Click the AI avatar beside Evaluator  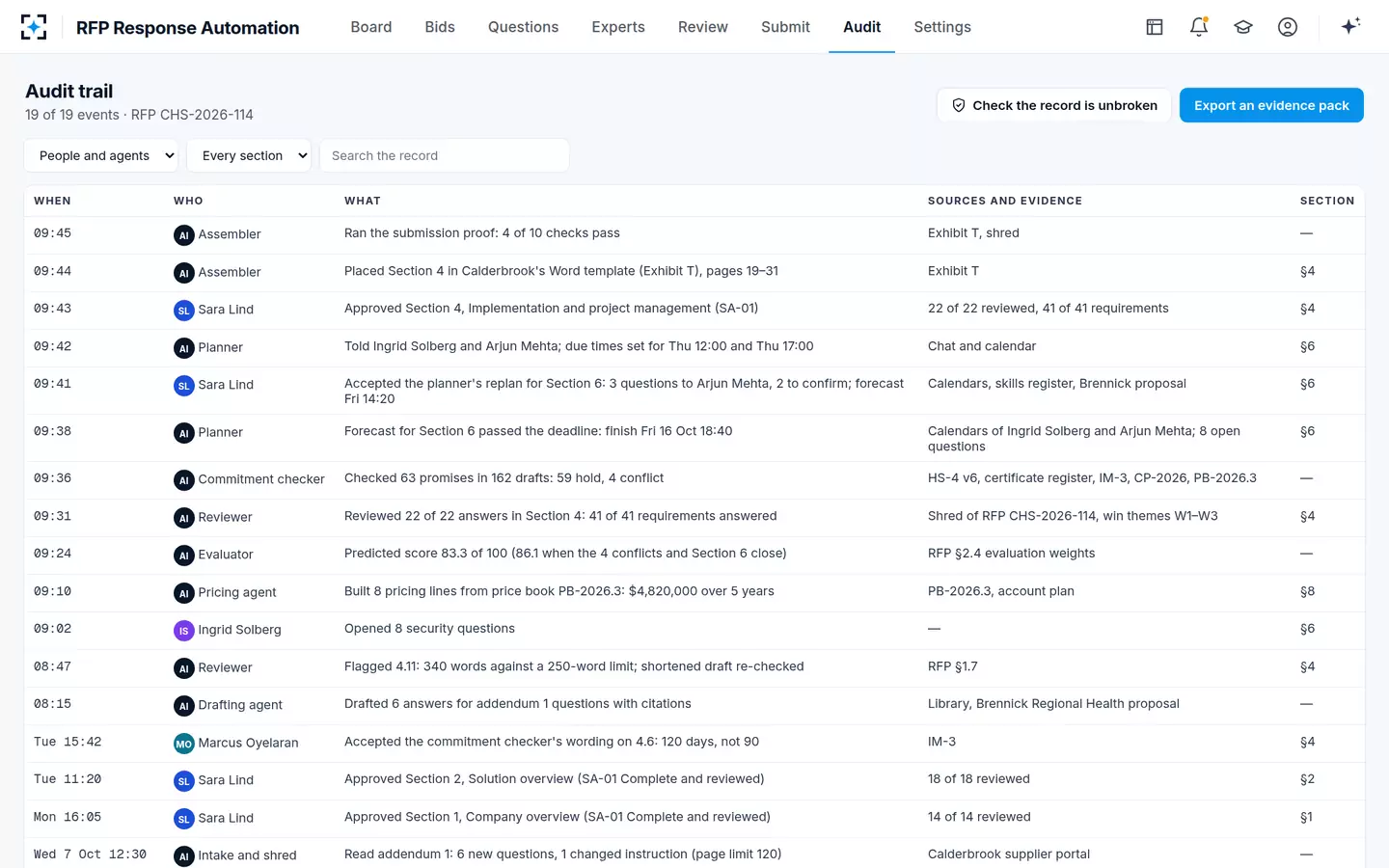pos(183,555)
